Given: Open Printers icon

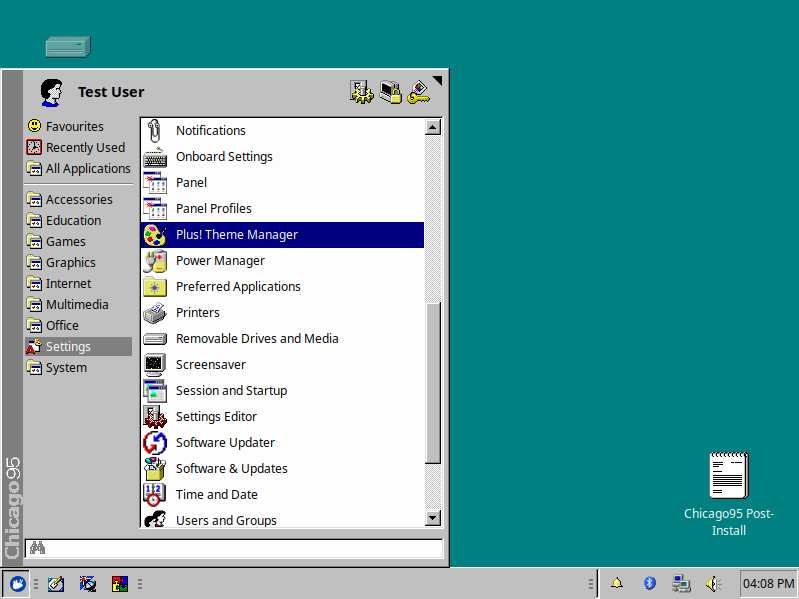Looking at the screenshot, I should coord(154,313).
